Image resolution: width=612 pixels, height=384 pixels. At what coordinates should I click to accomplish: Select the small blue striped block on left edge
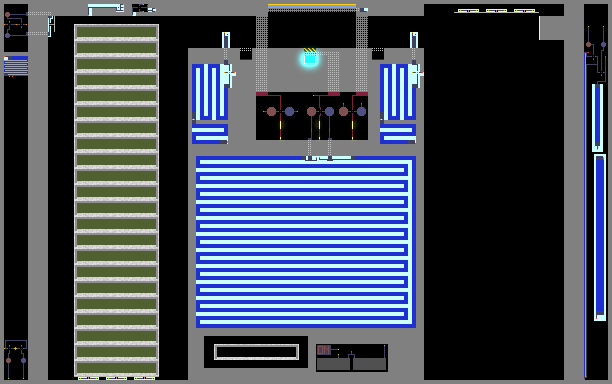tap(16, 66)
